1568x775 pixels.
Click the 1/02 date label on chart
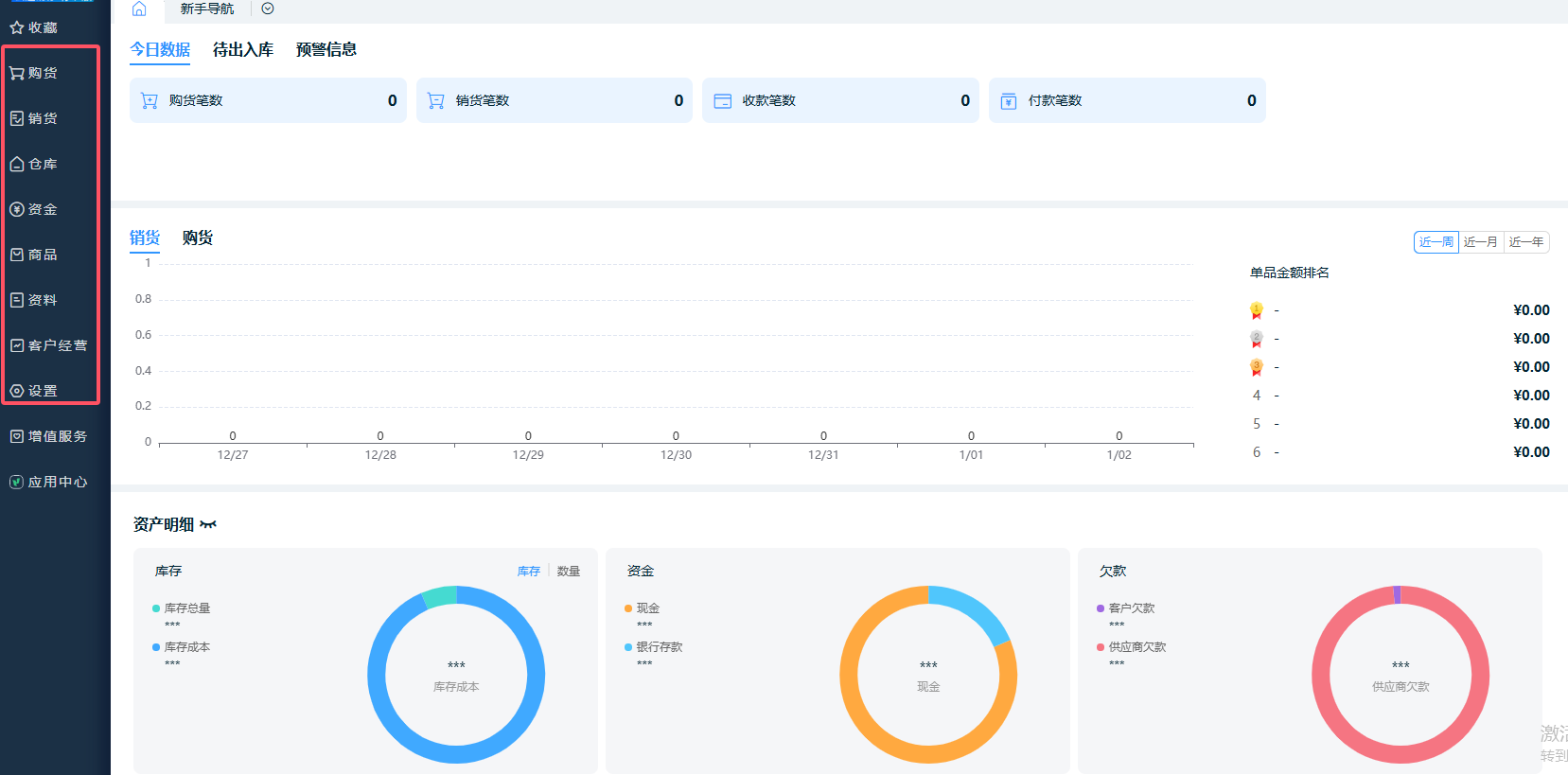coord(1119,455)
